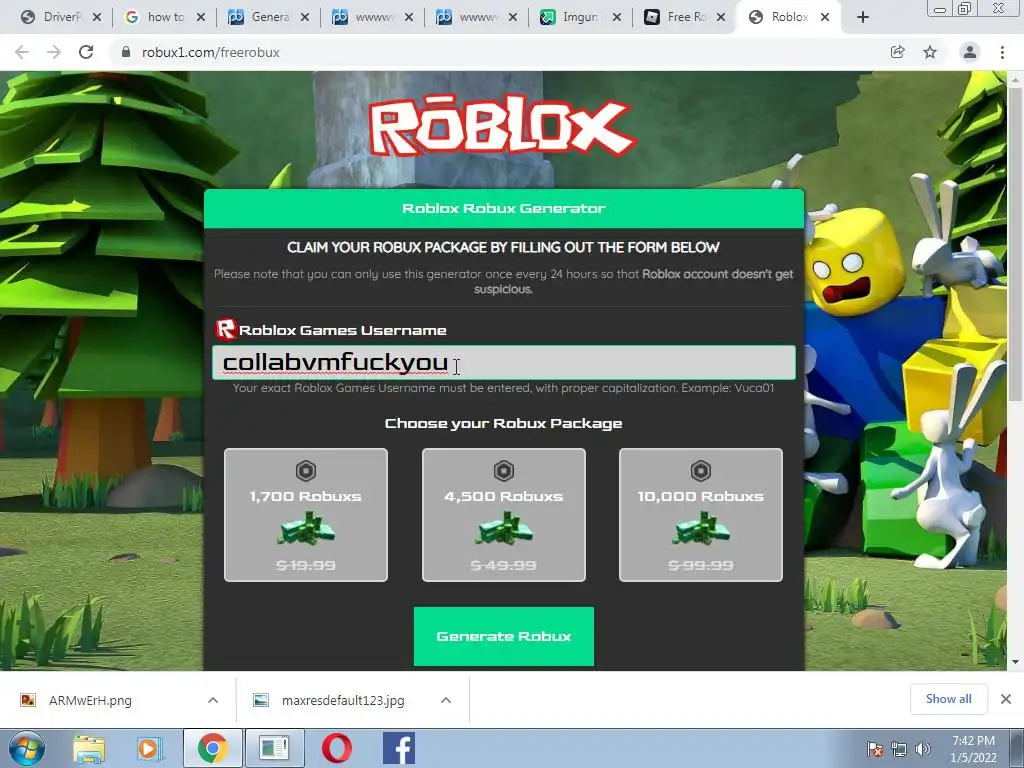Select the 1,700 Robuxs package
This screenshot has width=1024, height=768.
click(x=306, y=515)
